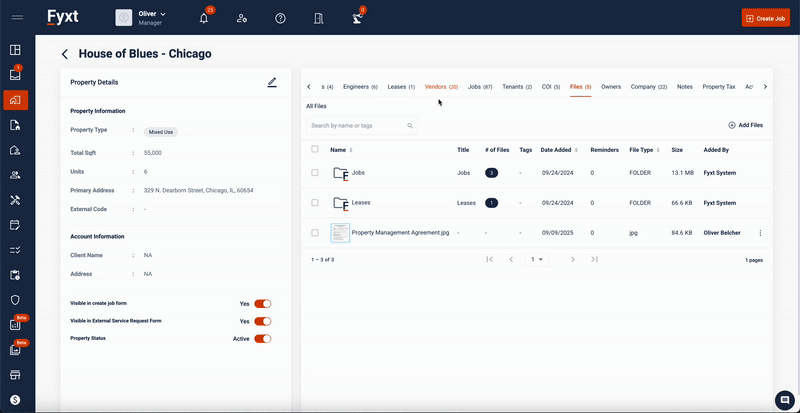Sort files by Date Added column
Image resolution: width=800 pixels, height=413 pixels.
point(559,150)
